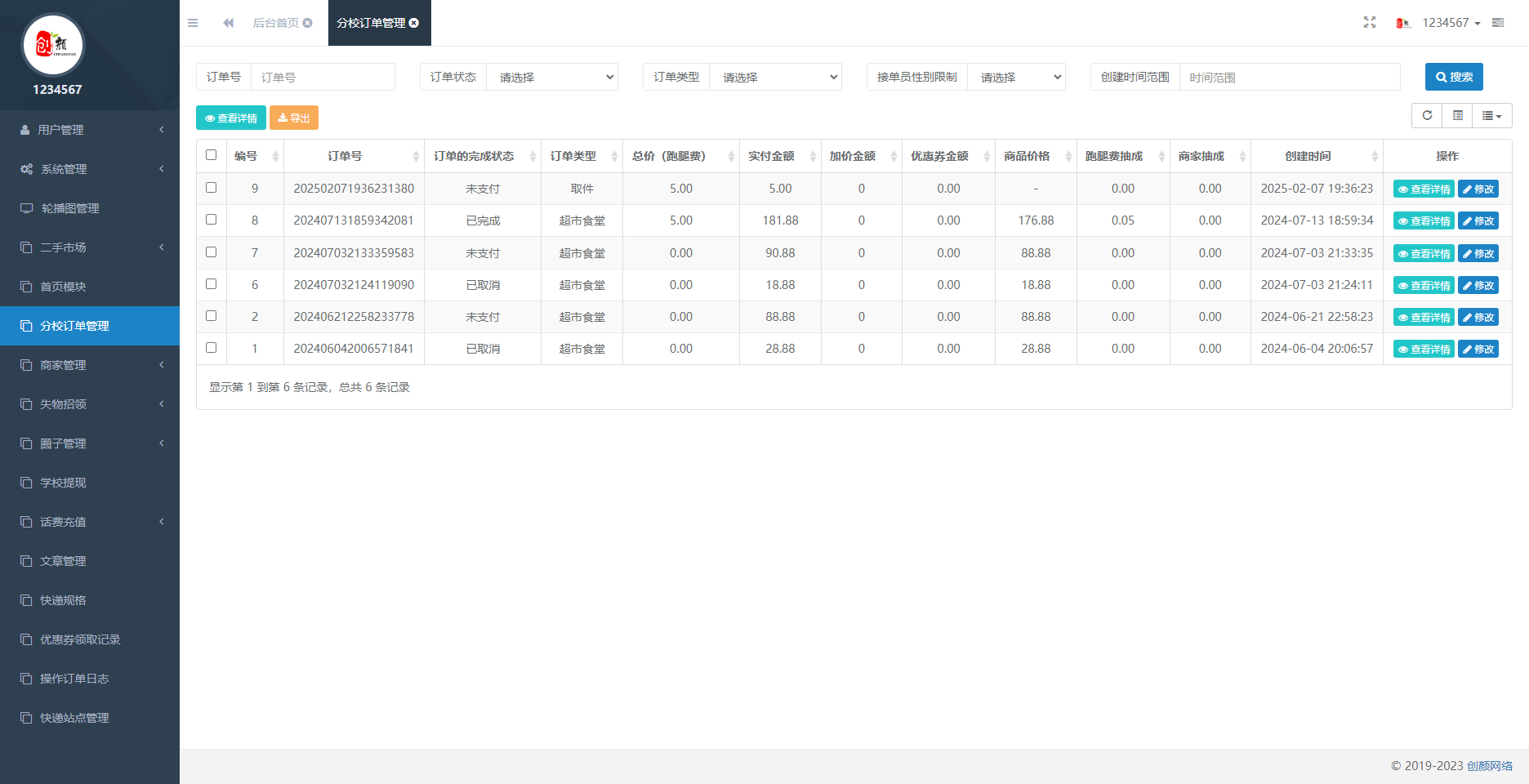Click the blue 搜索 button
Image resolution: width=1529 pixels, height=784 pixels.
pos(1454,77)
